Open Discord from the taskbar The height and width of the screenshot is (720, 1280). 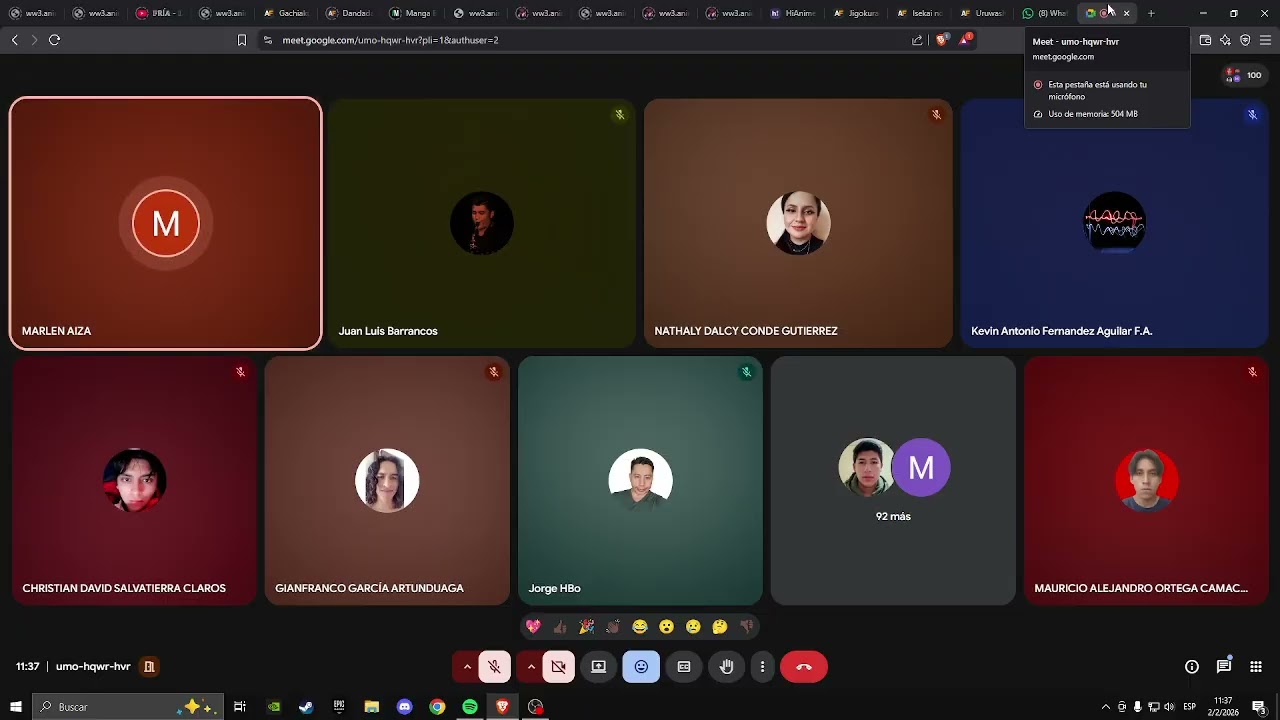coord(404,707)
